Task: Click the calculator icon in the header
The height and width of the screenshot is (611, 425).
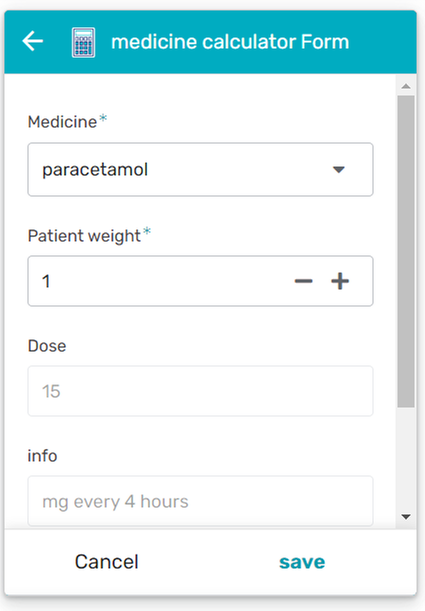Action: click(x=83, y=42)
